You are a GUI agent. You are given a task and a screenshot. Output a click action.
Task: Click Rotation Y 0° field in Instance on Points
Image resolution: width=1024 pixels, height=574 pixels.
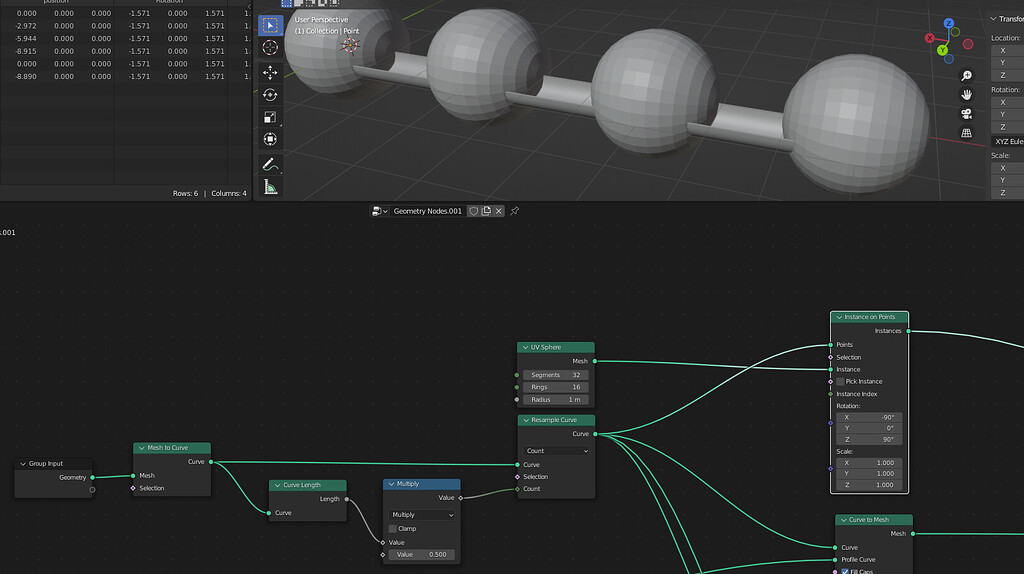[x=869, y=428]
